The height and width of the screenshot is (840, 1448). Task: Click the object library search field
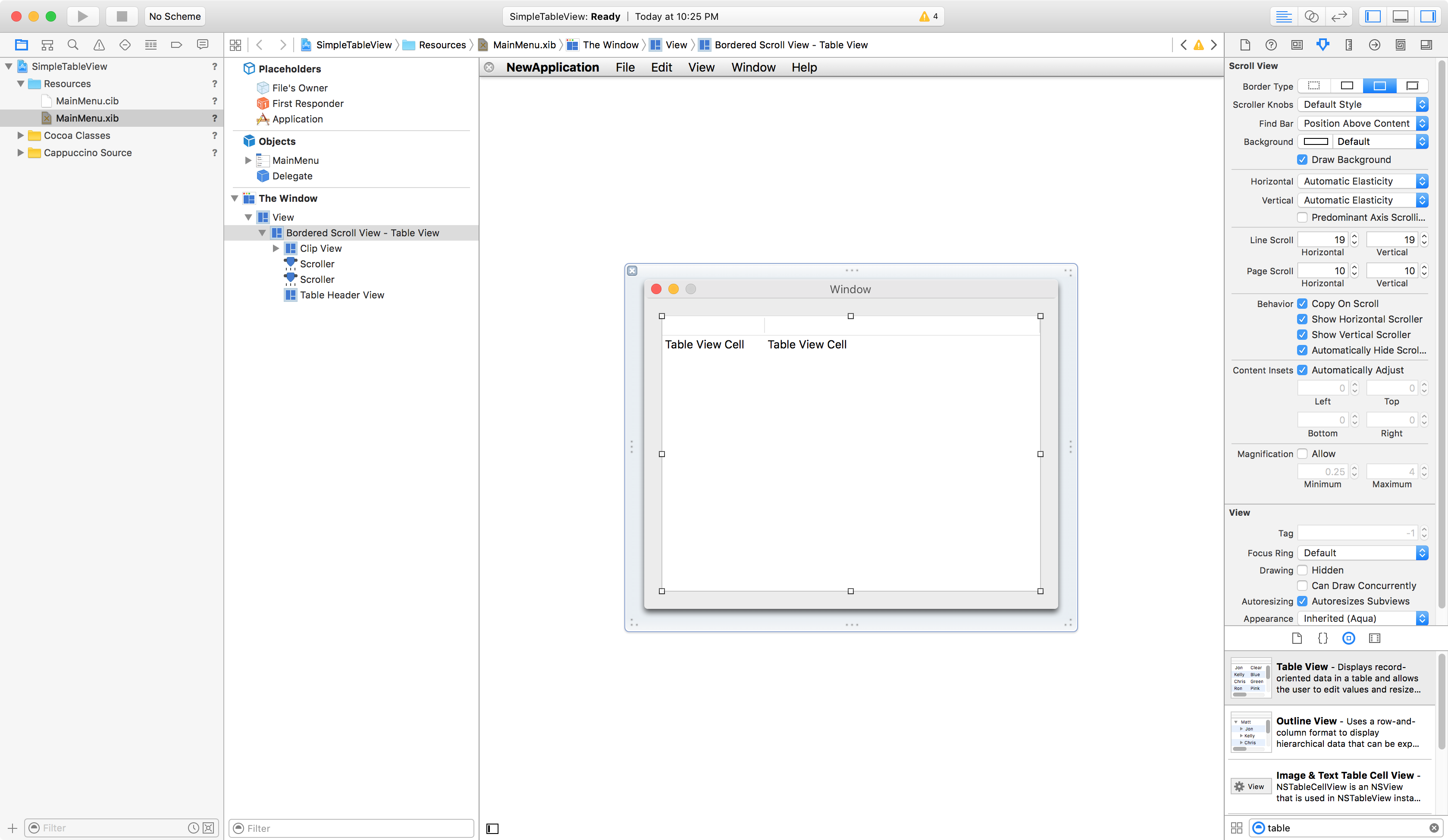pyautogui.click(x=1347, y=828)
